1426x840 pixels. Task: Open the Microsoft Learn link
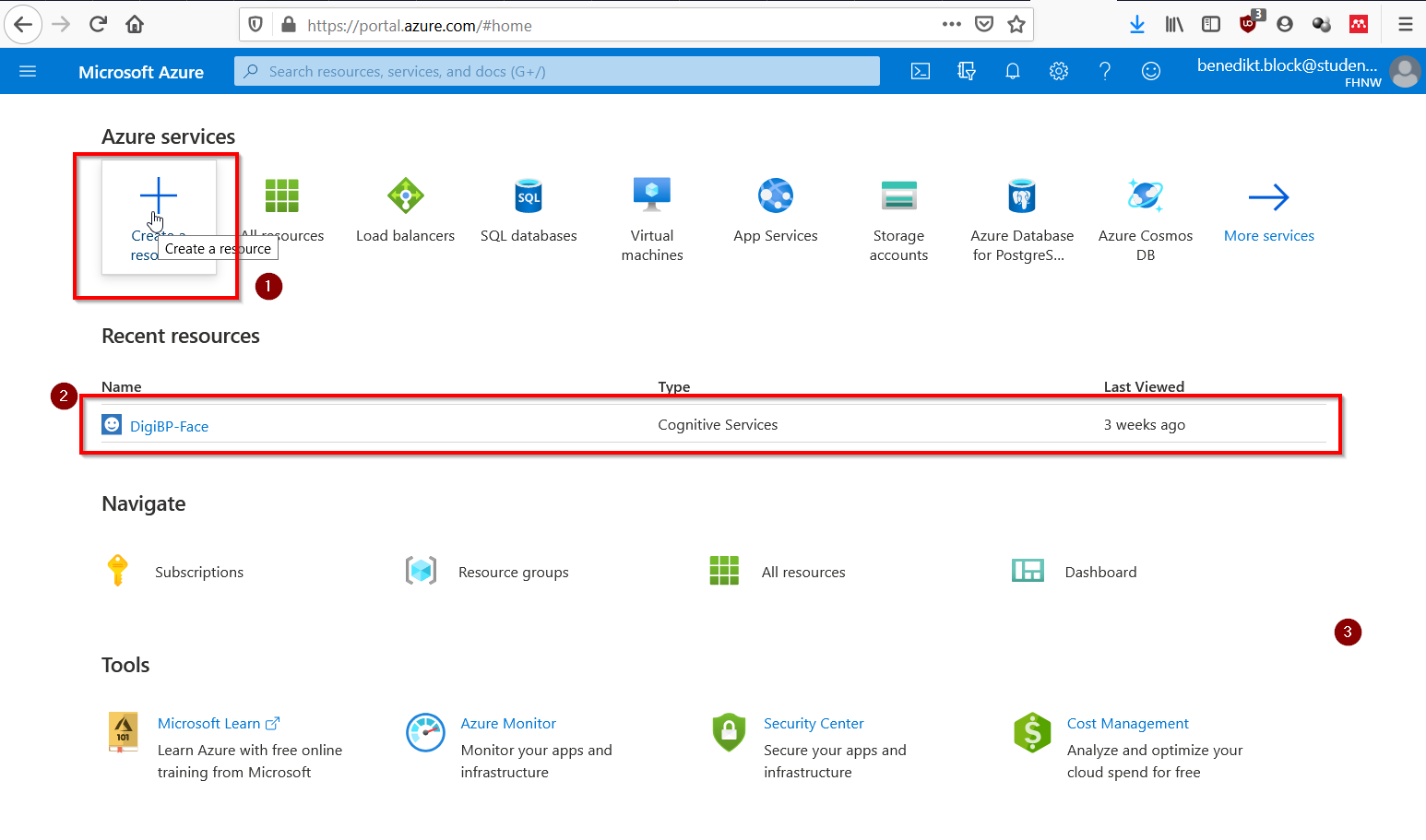coord(219,724)
